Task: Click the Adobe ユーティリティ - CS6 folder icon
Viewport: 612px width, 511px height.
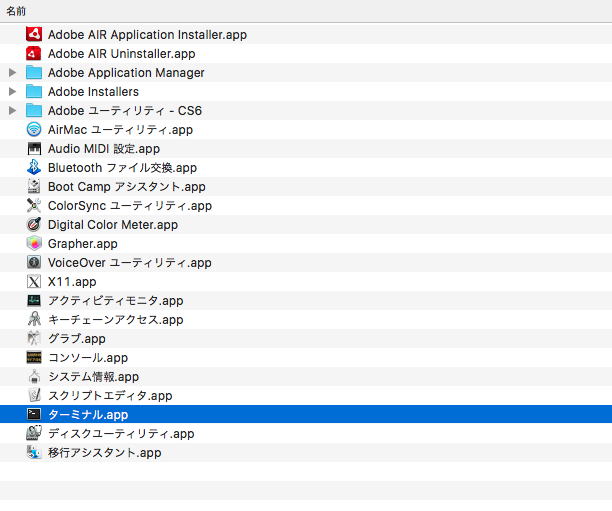Action: (34, 110)
